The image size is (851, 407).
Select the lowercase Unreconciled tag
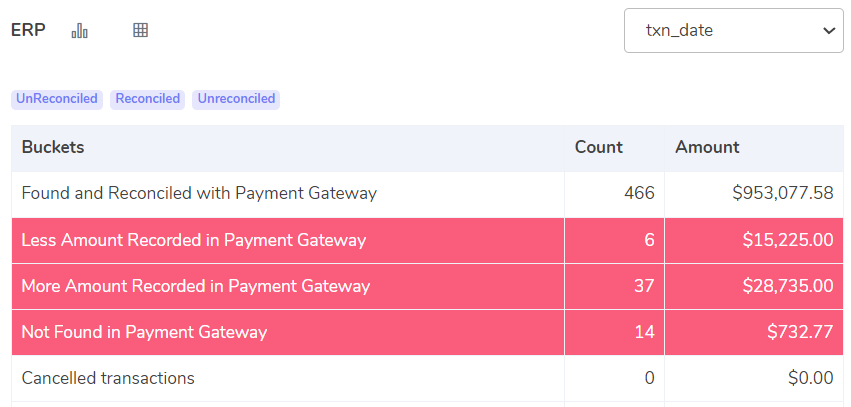pos(236,99)
